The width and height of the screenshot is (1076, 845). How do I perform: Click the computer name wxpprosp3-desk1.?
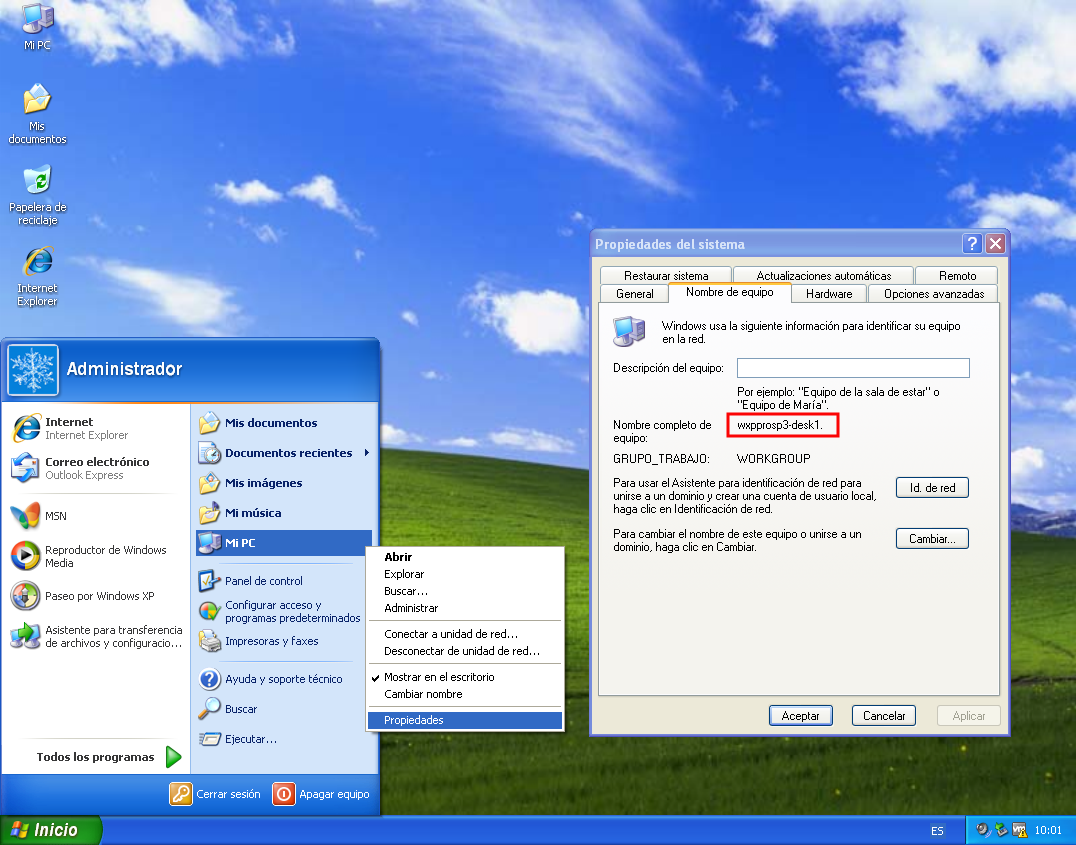(x=780, y=425)
